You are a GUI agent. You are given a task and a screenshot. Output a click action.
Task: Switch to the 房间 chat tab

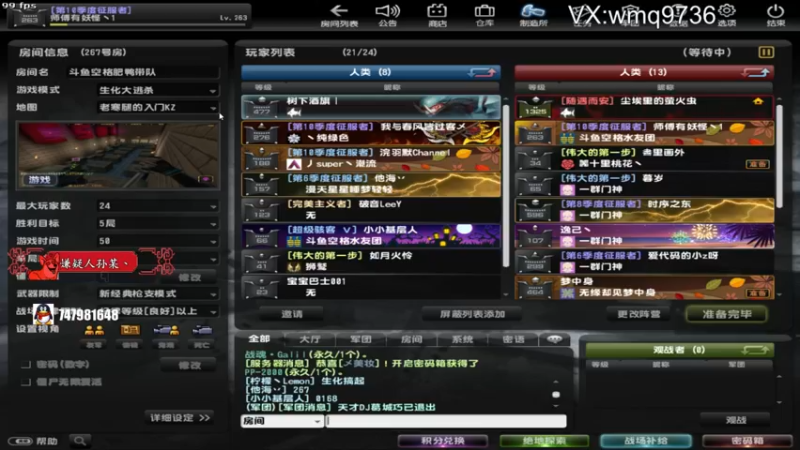click(411, 339)
